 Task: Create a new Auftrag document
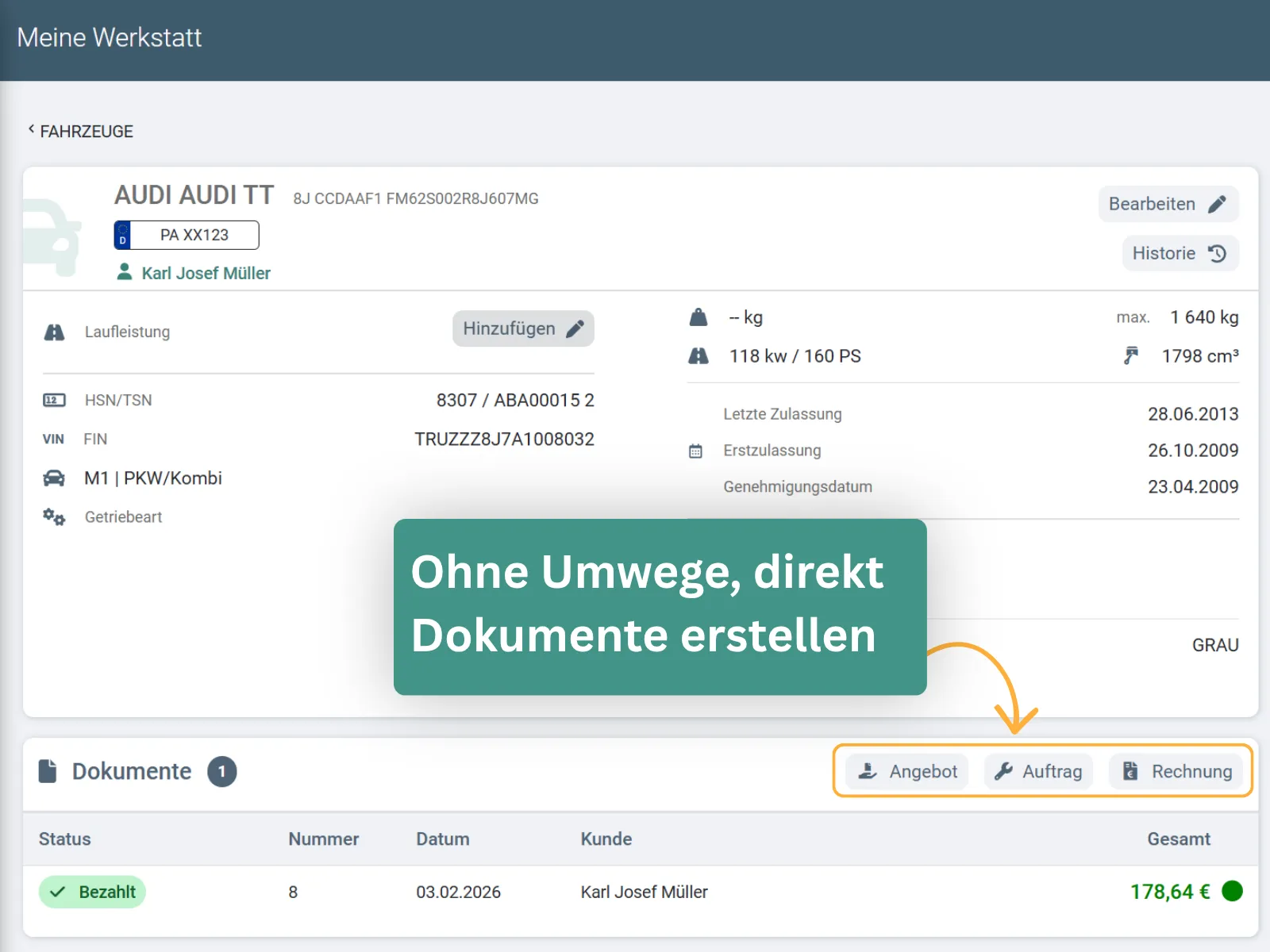pyautogui.click(x=1038, y=771)
